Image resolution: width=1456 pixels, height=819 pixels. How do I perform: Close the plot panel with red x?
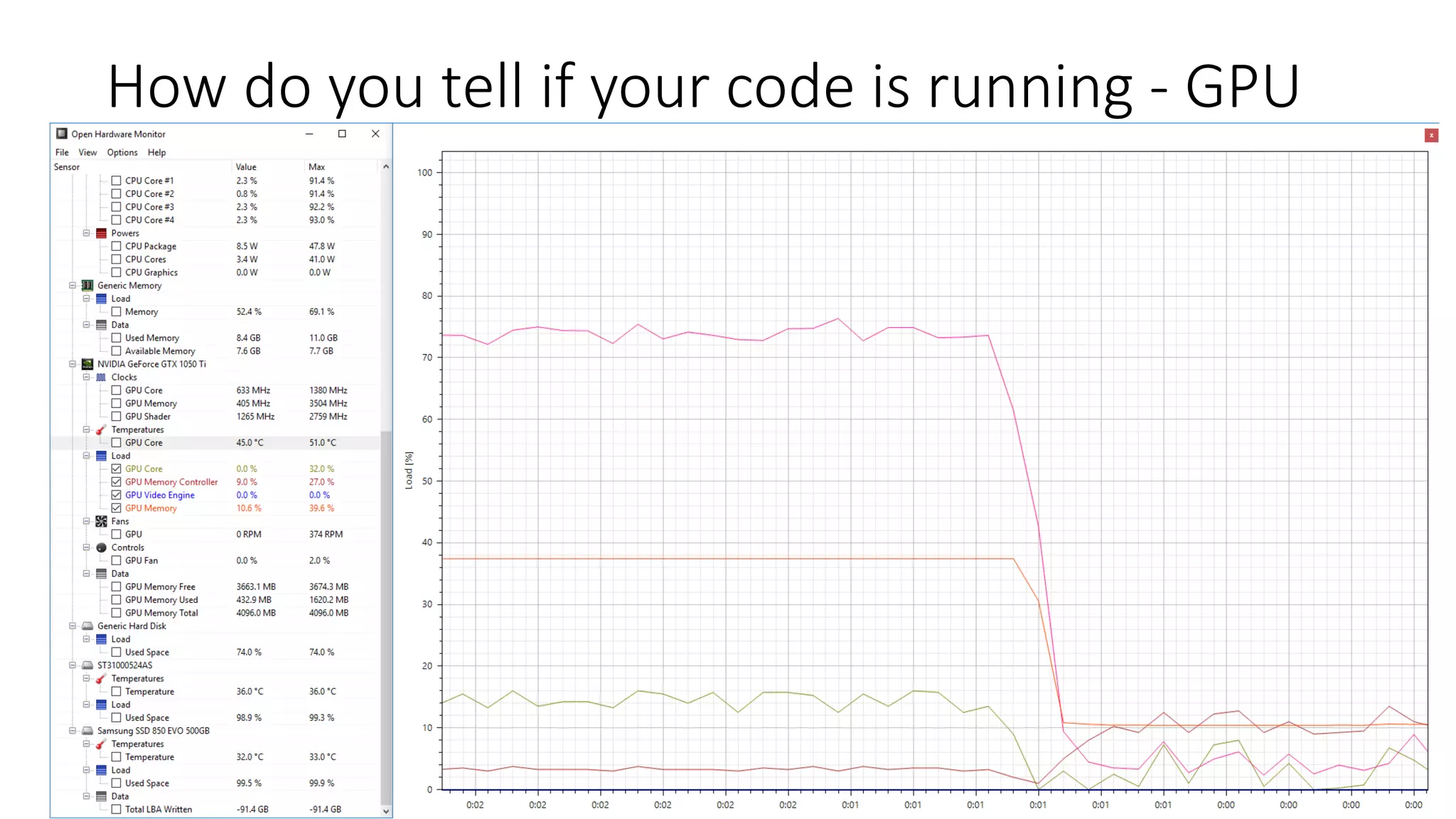click(x=1431, y=135)
